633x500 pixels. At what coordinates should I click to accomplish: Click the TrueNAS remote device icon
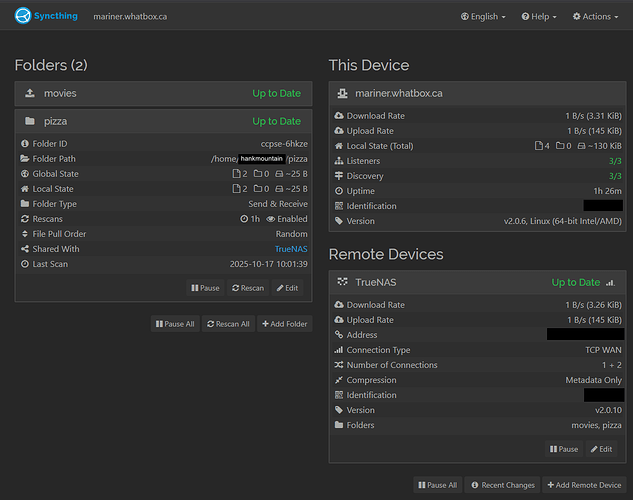point(343,282)
